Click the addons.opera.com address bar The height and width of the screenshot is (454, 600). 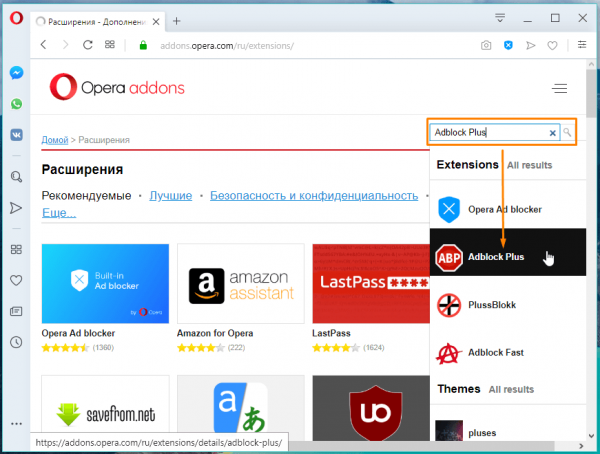coord(227,46)
